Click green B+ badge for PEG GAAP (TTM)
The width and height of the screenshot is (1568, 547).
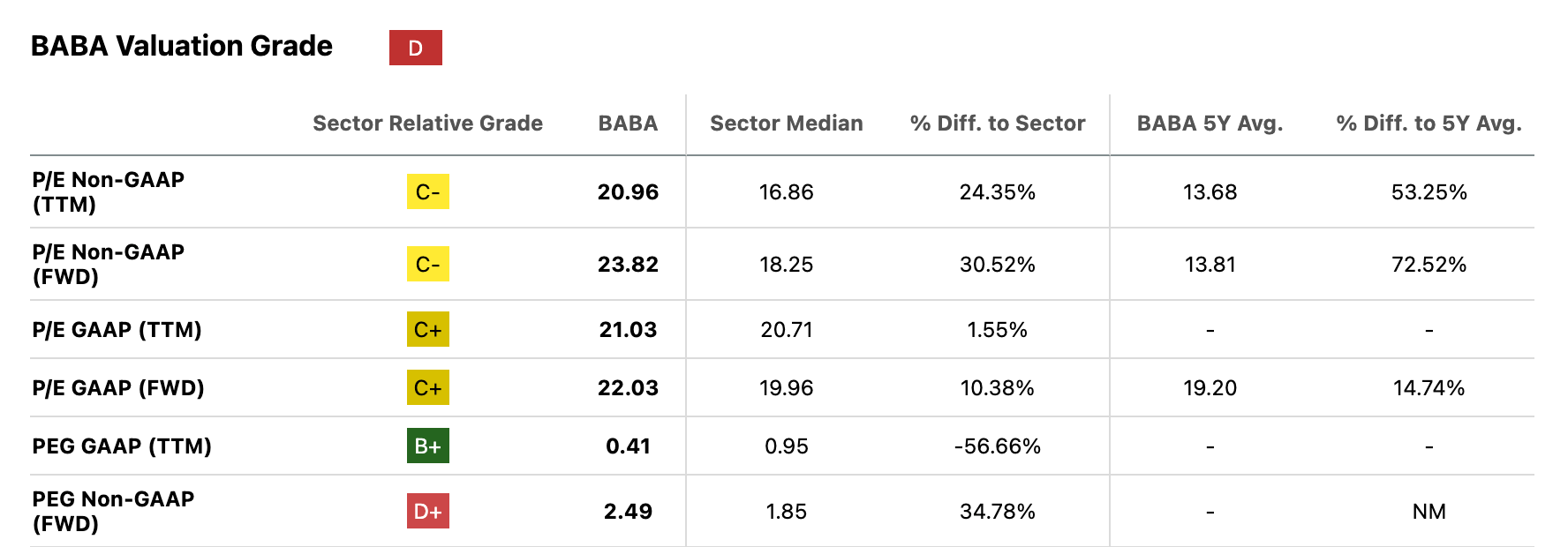(x=427, y=446)
